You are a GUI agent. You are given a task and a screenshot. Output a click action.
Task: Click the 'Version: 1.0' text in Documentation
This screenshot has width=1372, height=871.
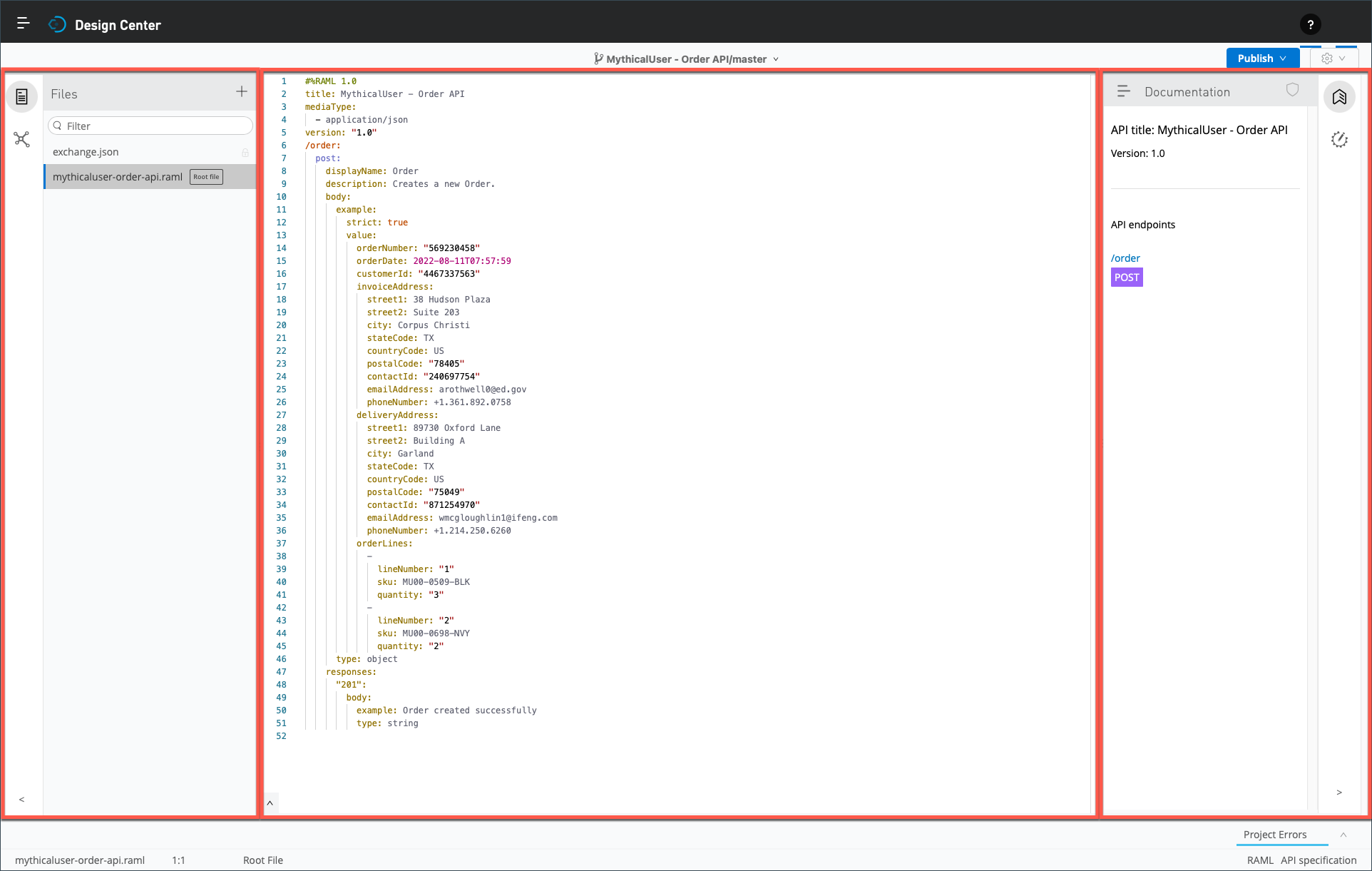(x=1138, y=153)
